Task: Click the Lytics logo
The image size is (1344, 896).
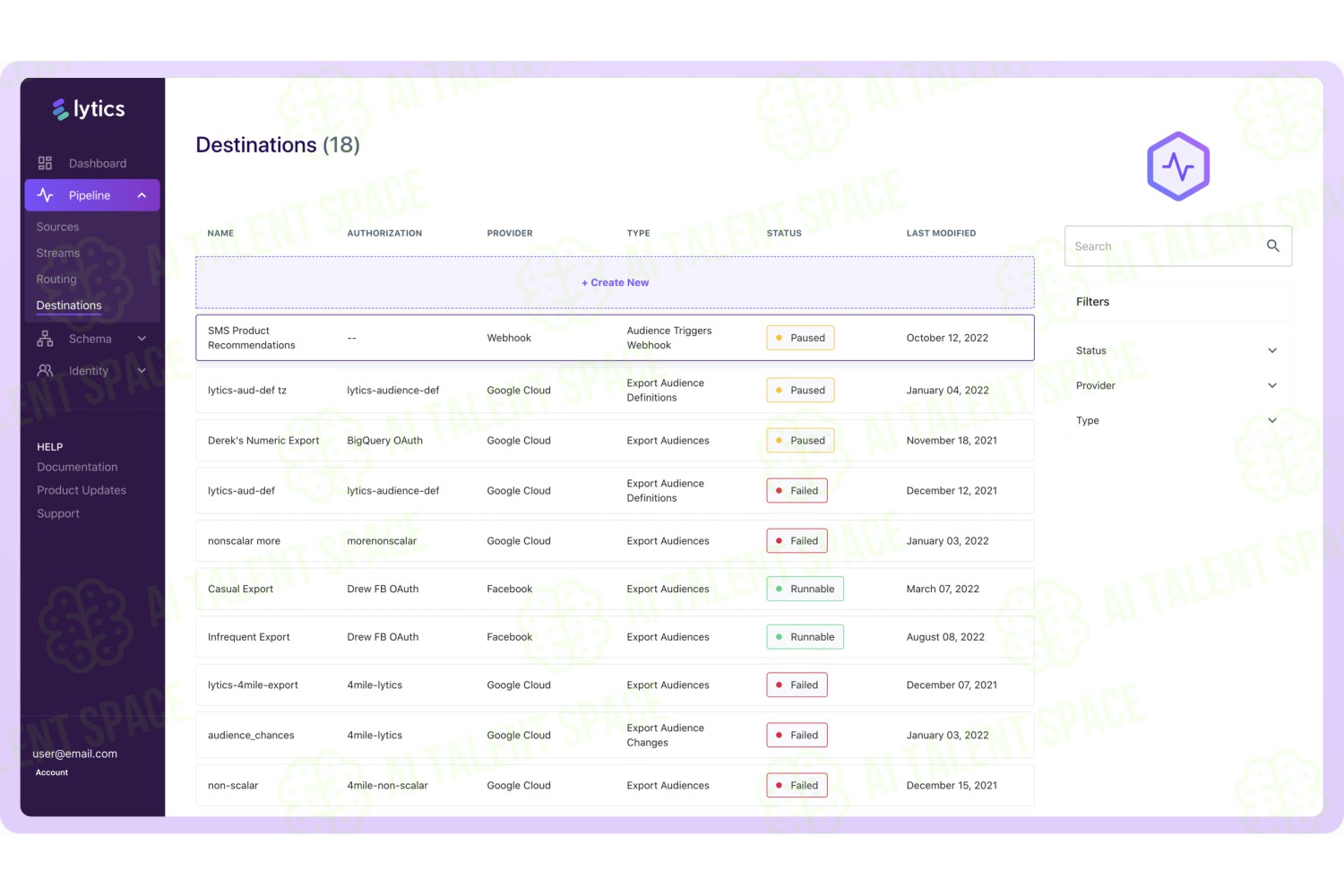Action: coord(89,109)
